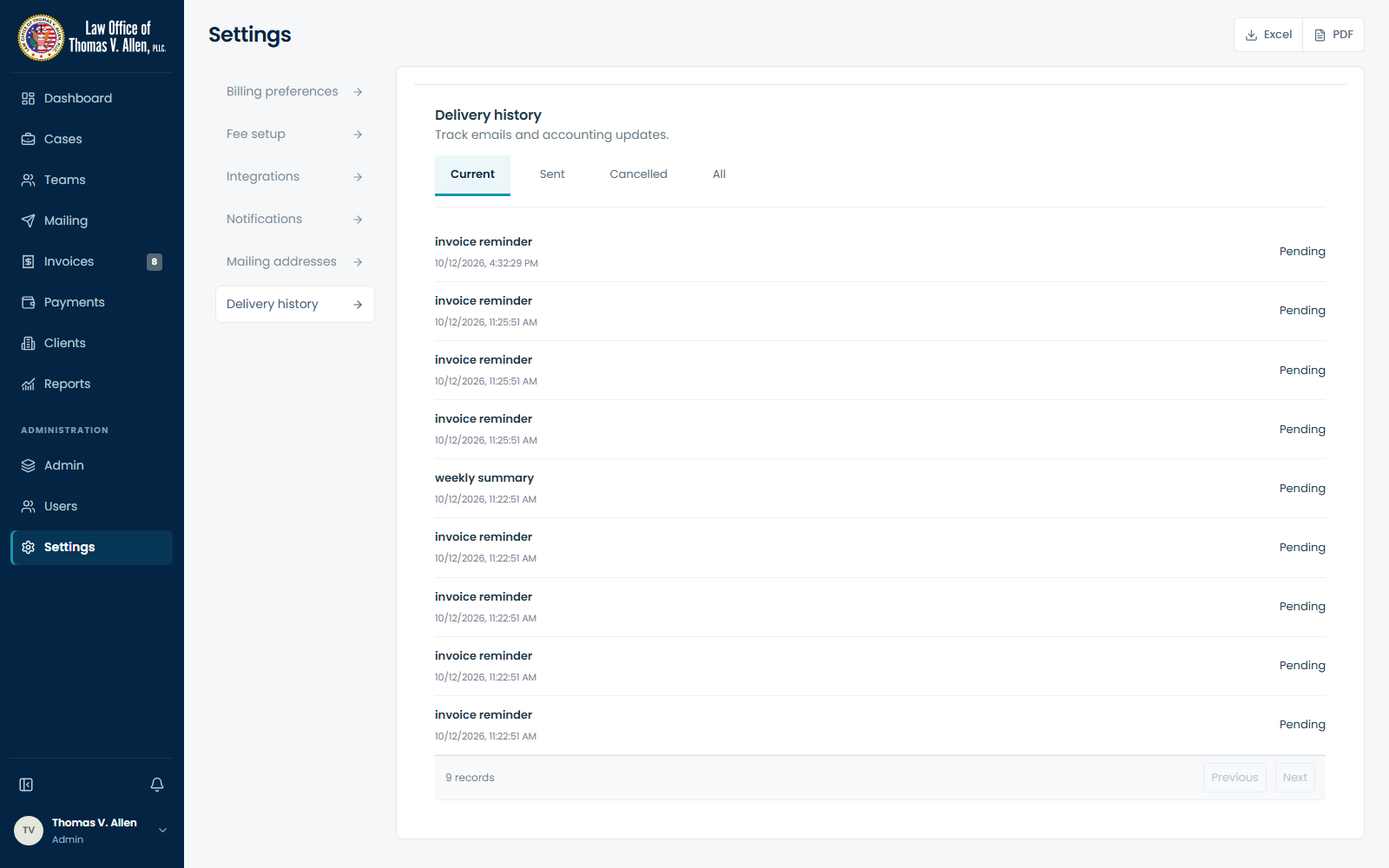This screenshot has width=1389, height=868.
Task: Export to PDF button
Action: coord(1333,35)
